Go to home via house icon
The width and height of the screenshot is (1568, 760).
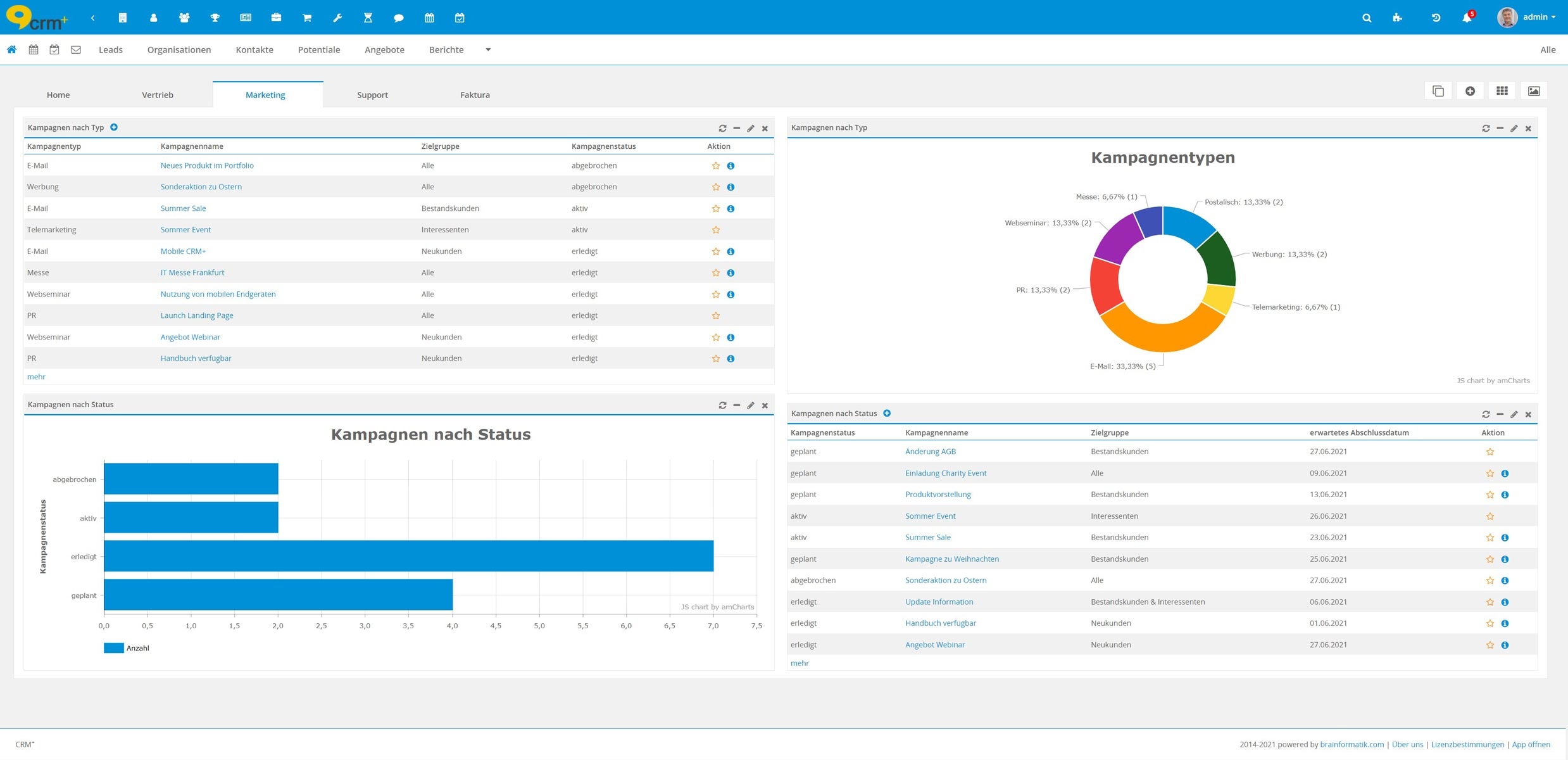click(11, 49)
